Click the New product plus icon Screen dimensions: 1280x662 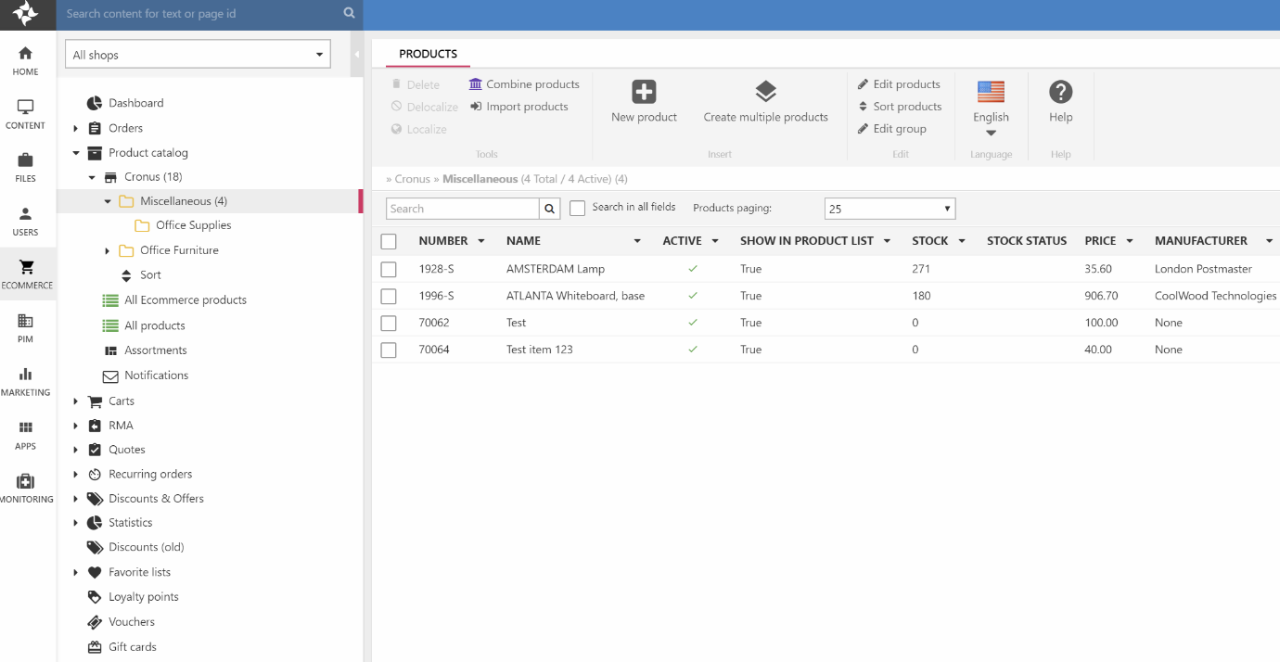pyautogui.click(x=644, y=92)
